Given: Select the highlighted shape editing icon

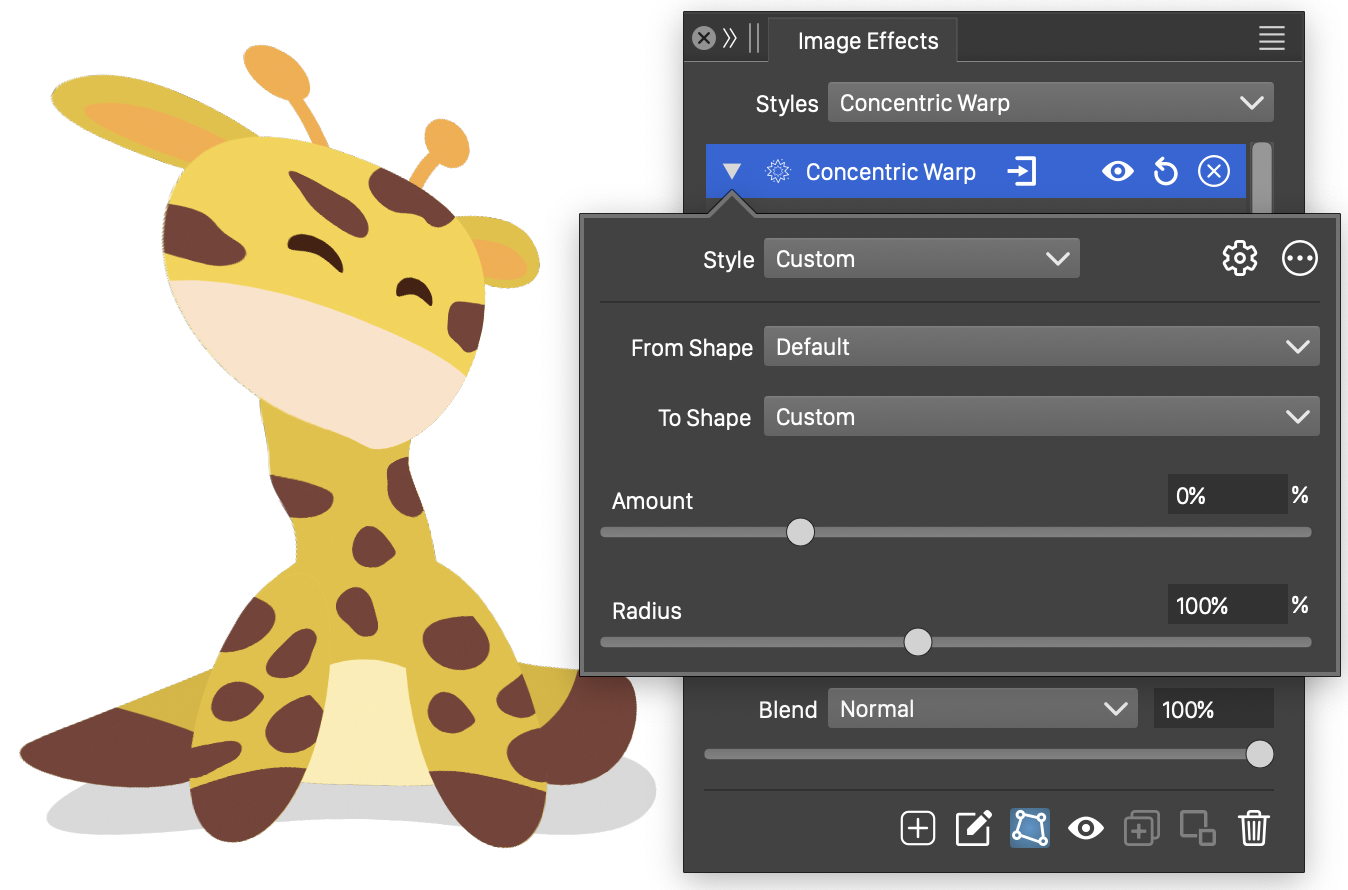Looking at the screenshot, I should [1029, 828].
